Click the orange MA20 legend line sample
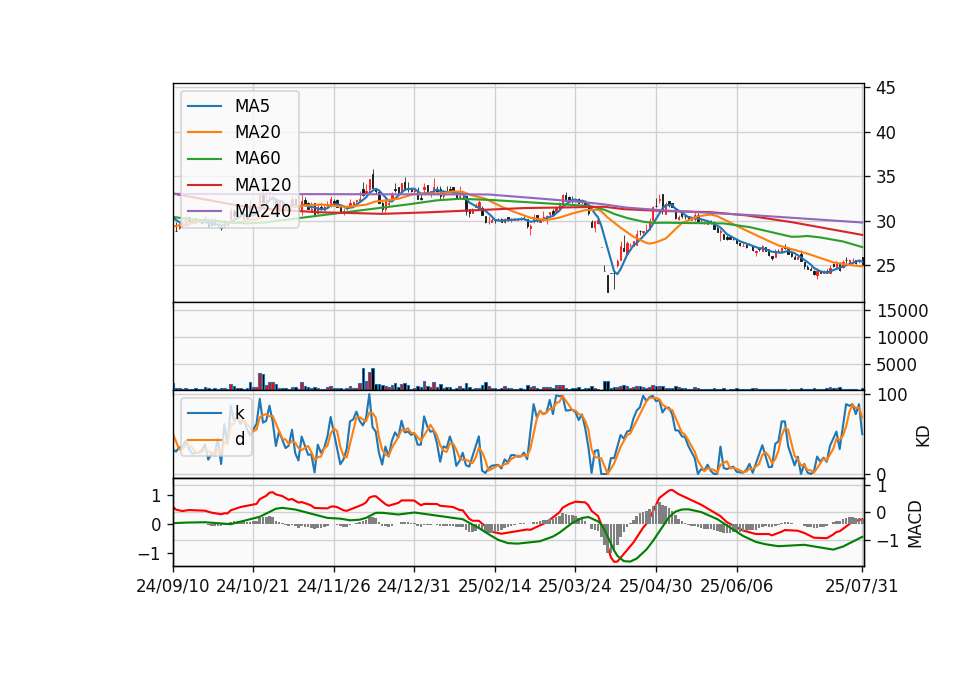The image size is (960, 690). point(204,133)
